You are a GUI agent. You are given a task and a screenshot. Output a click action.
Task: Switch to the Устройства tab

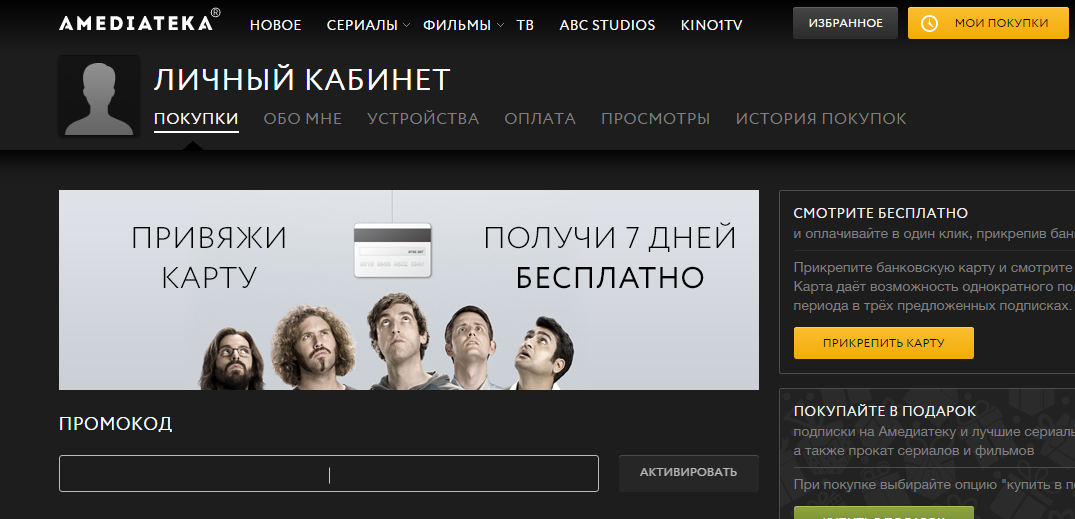[x=423, y=119]
